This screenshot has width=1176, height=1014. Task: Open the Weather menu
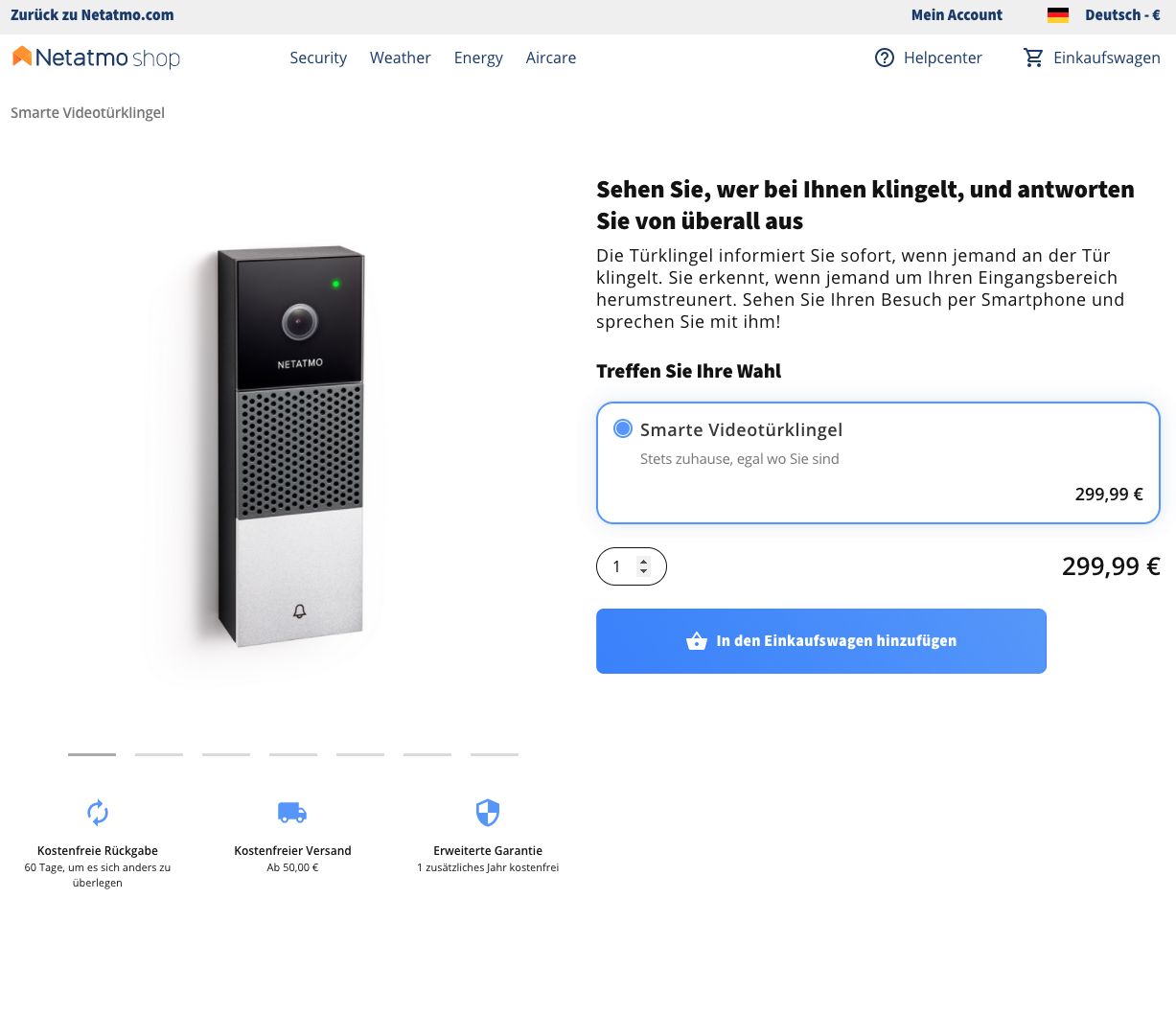pos(400,58)
